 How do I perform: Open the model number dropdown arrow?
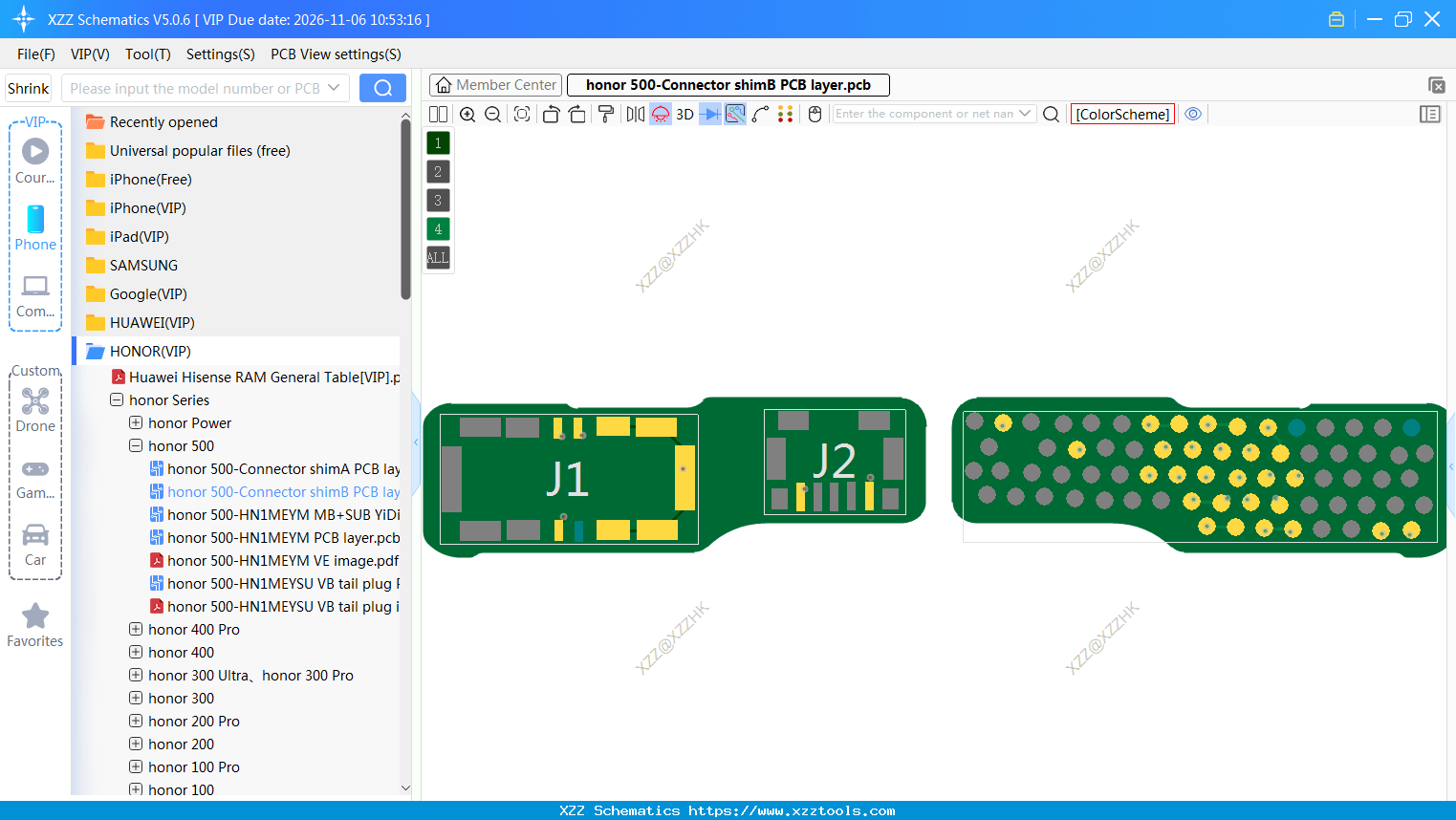tap(334, 88)
